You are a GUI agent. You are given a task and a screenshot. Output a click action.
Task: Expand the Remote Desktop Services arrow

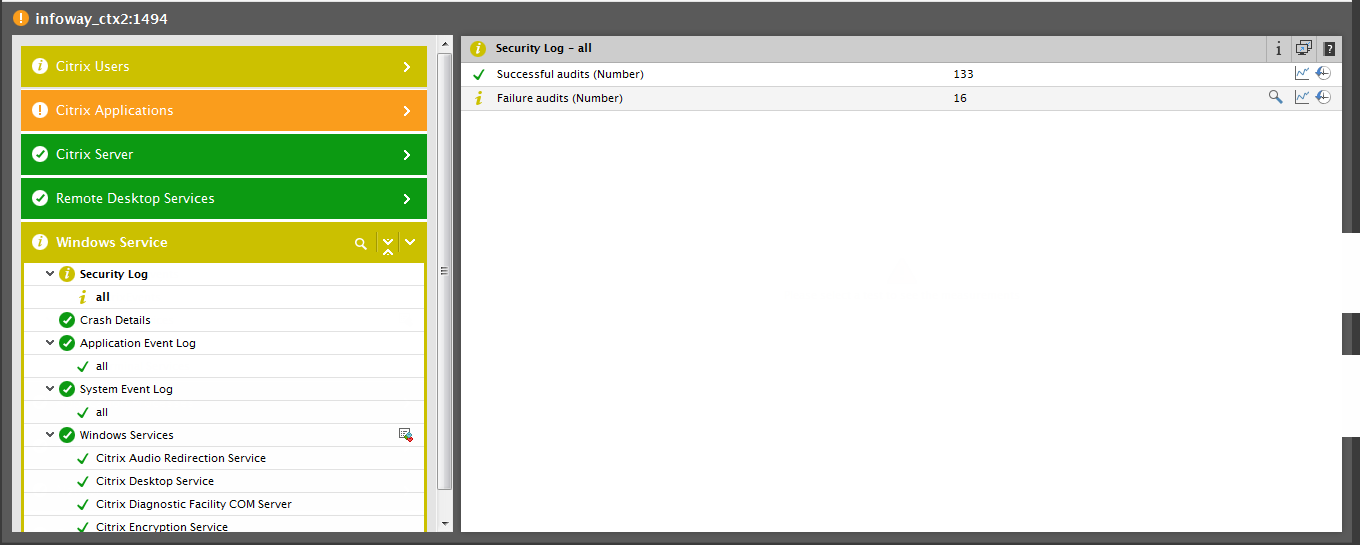(x=407, y=199)
